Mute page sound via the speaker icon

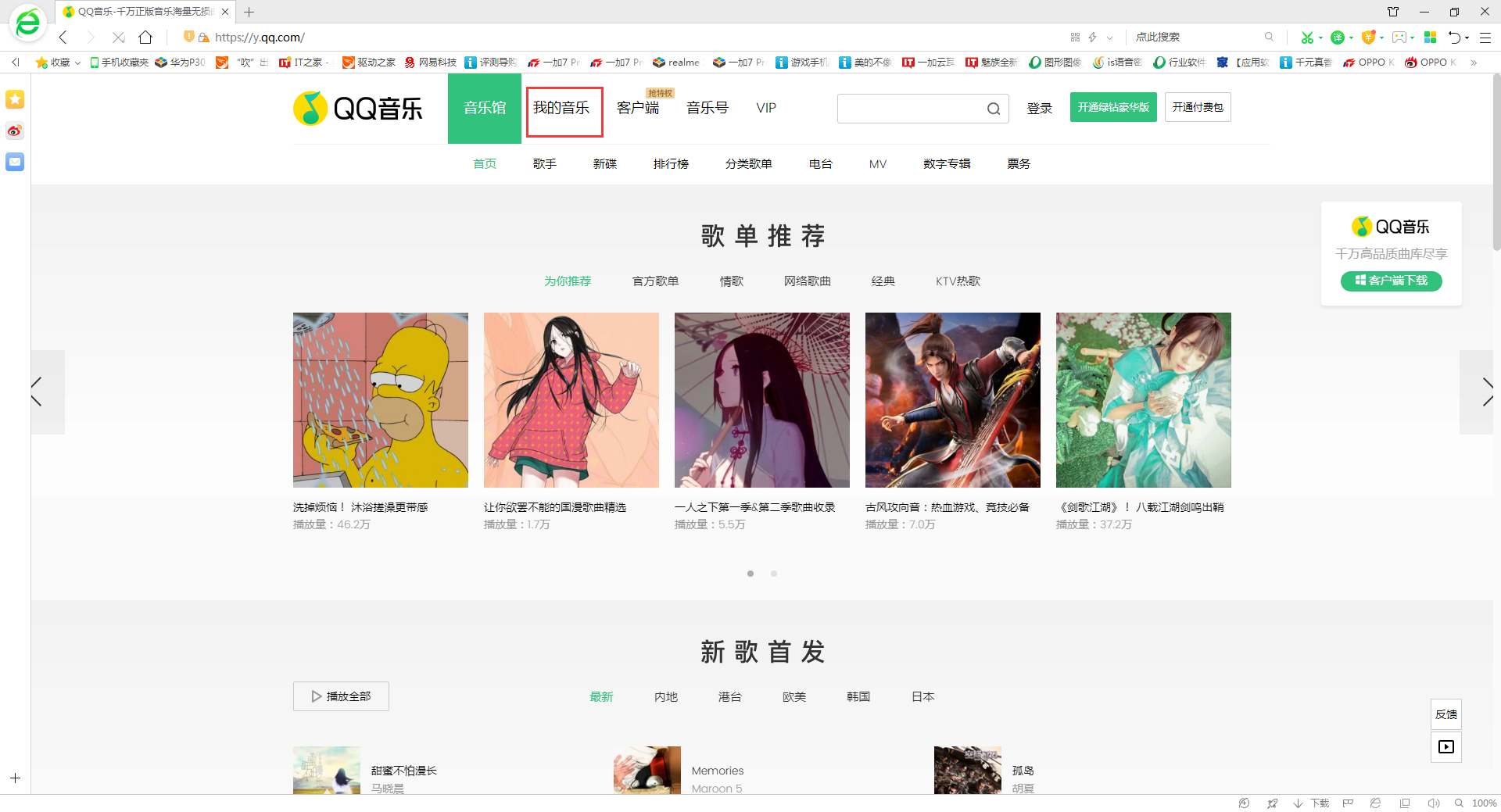pyautogui.click(x=1434, y=803)
